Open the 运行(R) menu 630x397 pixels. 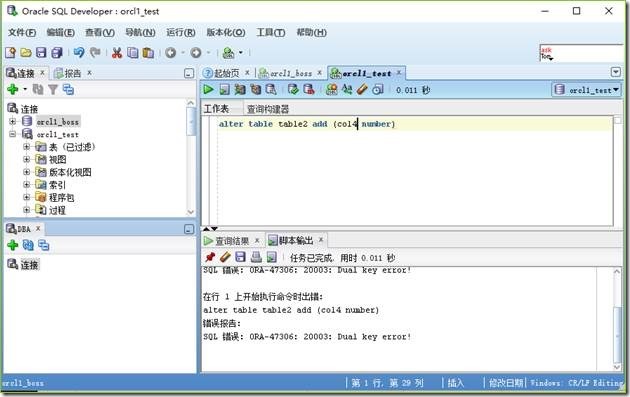[181, 33]
